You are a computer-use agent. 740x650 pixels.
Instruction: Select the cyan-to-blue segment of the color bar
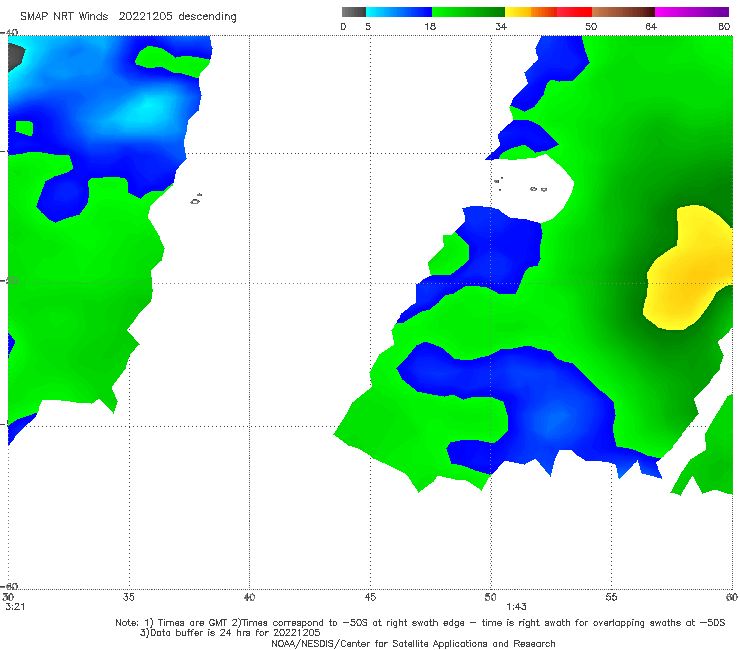pyautogui.click(x=399, y=12)
